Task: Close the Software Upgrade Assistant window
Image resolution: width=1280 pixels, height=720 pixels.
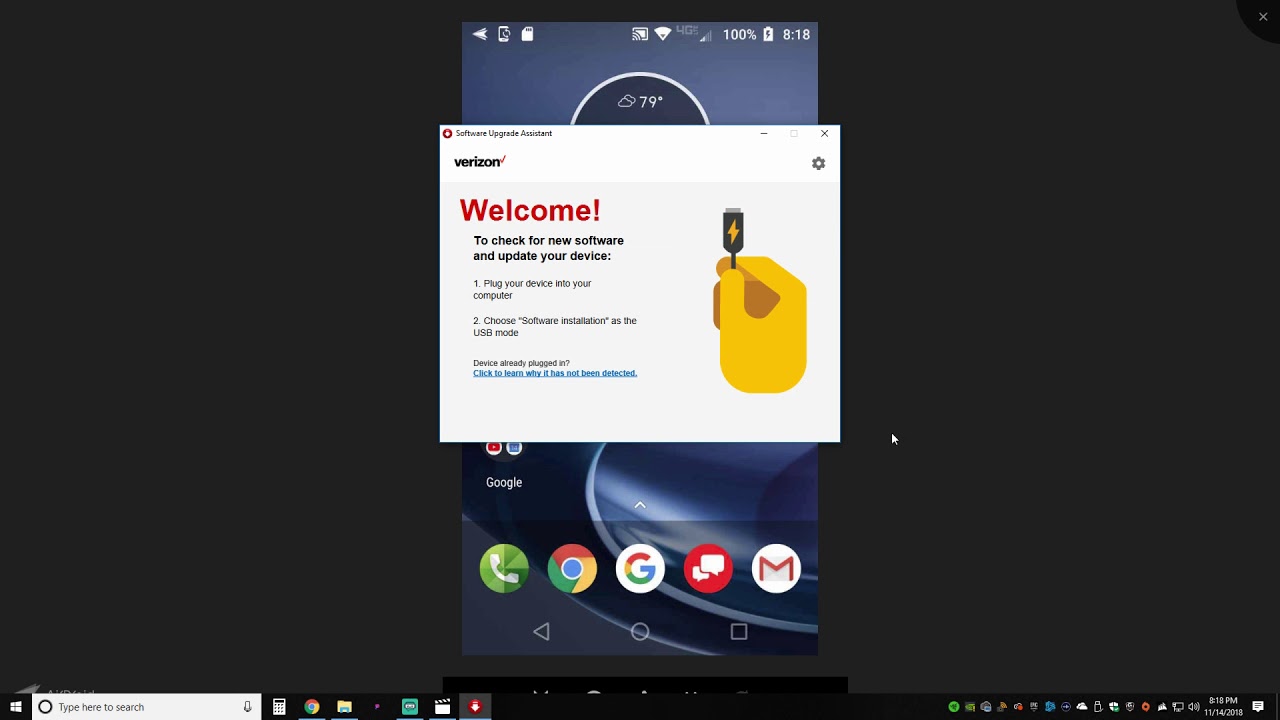Action: click(824, 133)
